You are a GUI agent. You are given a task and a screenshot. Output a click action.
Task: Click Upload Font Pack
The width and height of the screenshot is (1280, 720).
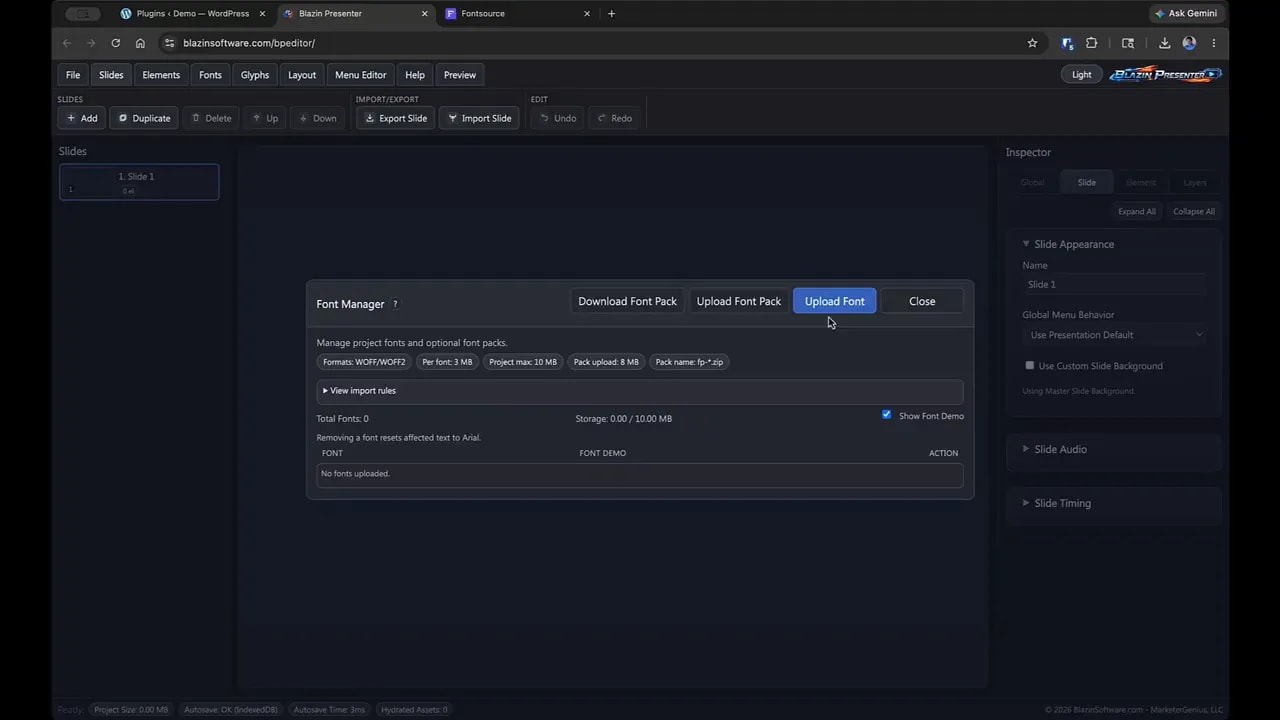click(739, 301)
